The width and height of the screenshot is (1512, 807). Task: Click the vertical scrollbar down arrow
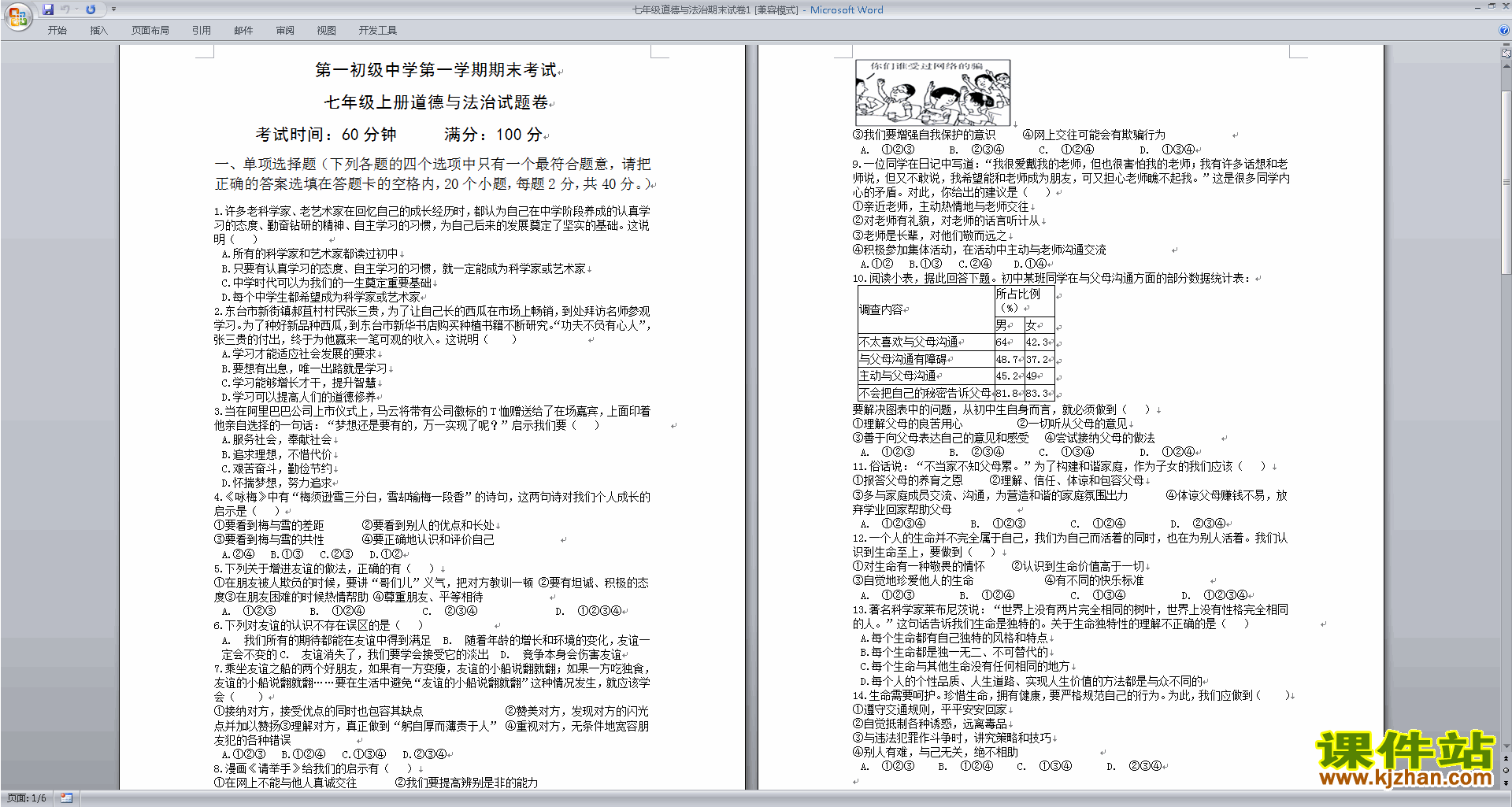pyautogui.click(x=1506, y=746)
